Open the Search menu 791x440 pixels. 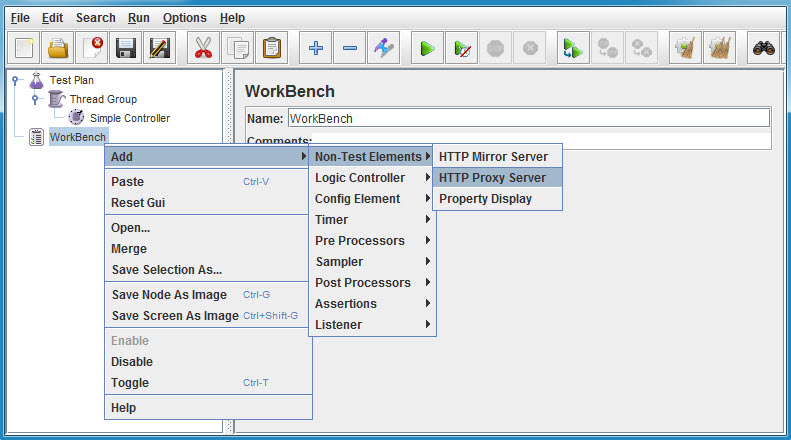pyautogui.click(x=96, y=18)
